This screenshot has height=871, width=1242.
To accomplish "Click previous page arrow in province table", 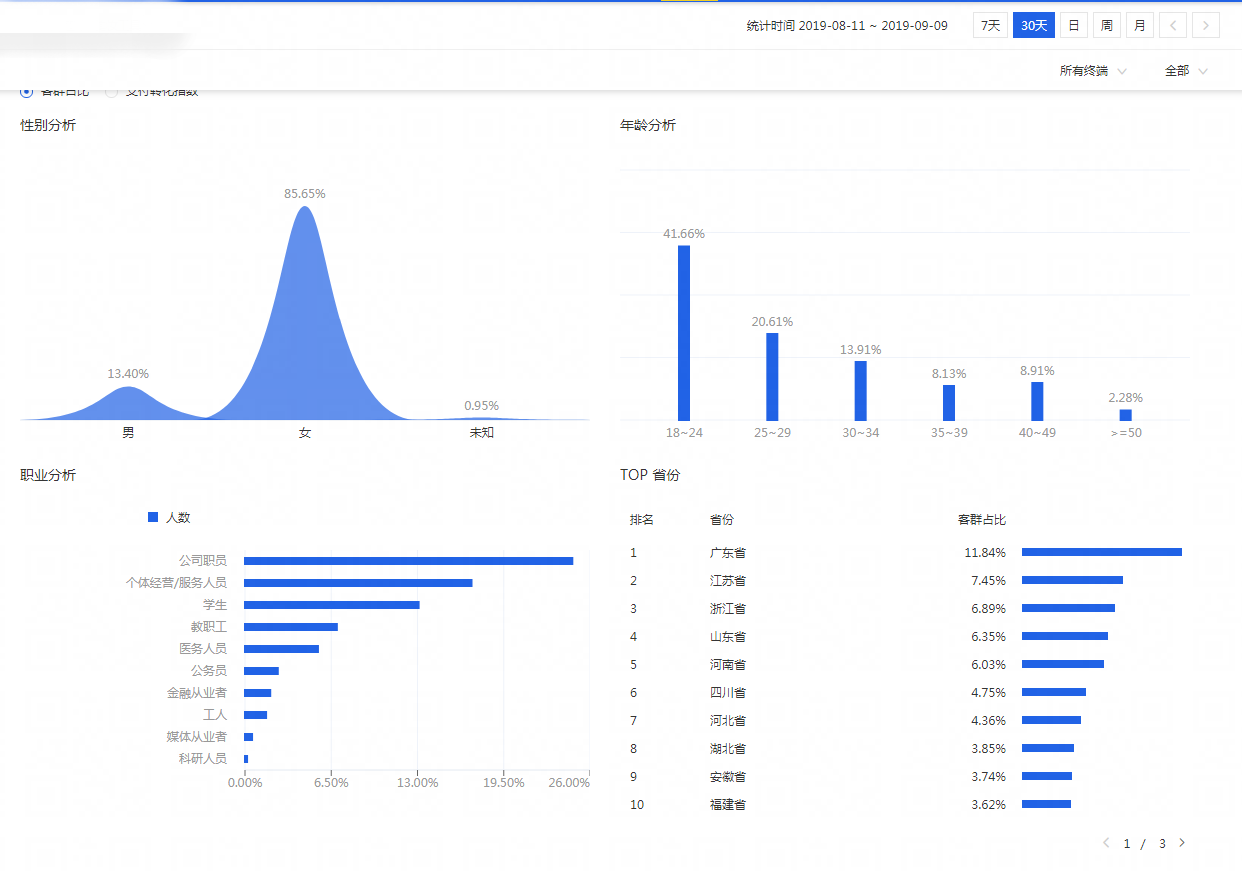I will pyautogui.click(x=1106, y=843).
